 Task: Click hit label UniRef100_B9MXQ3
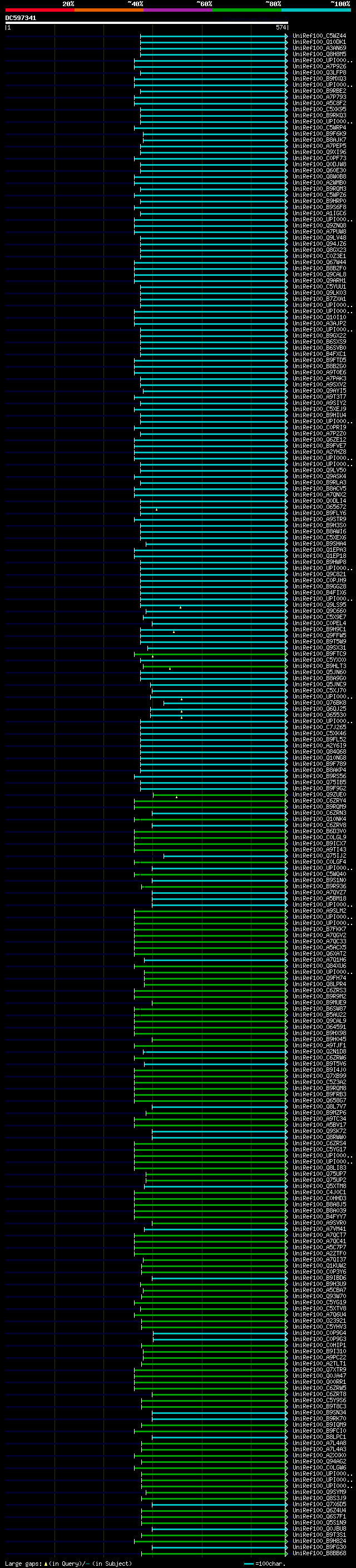pyautogui.click(x=319, y=78)
